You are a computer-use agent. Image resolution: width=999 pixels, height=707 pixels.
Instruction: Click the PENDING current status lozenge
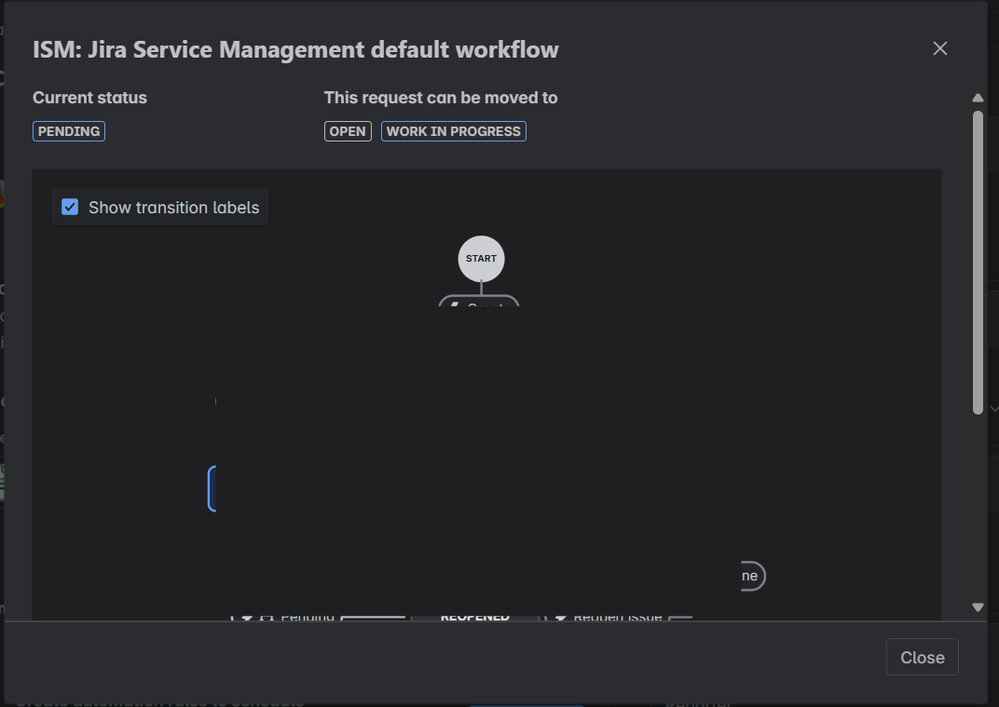pyautogui.click(x=68, y=131)
